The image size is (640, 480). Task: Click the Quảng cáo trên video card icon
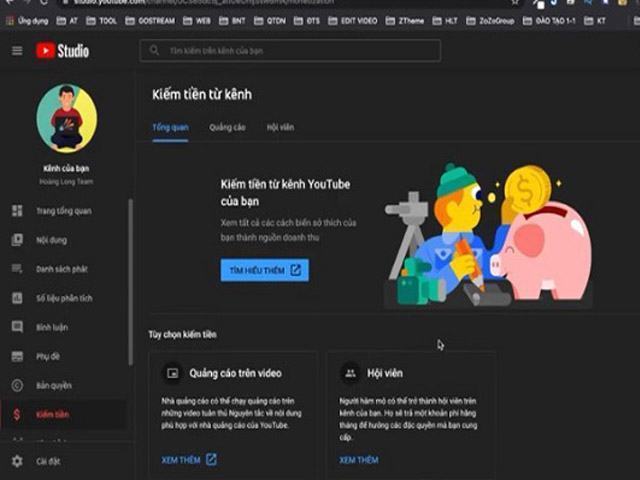(x=173, y=373)
